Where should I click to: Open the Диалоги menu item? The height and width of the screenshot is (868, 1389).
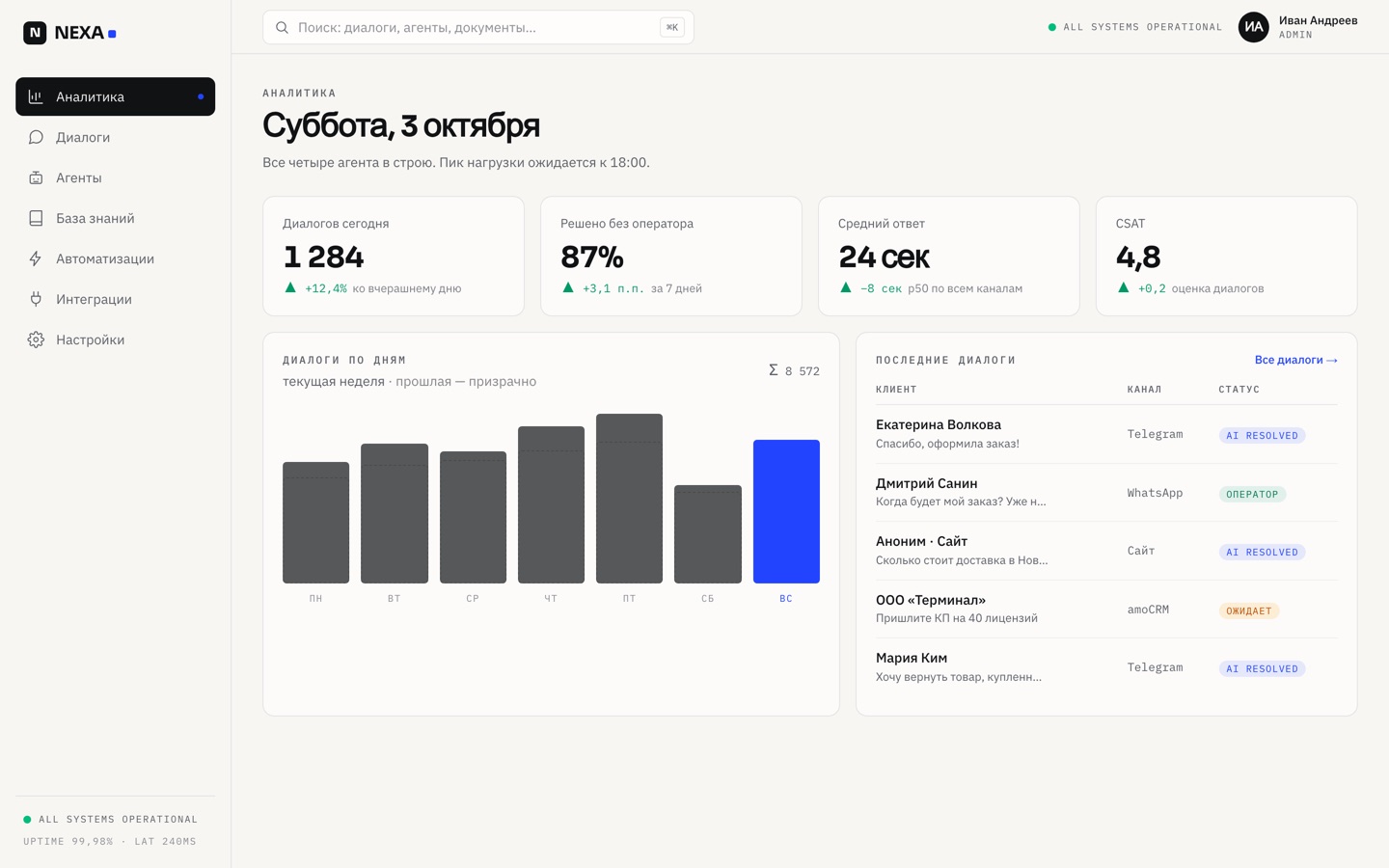[115, 137]
